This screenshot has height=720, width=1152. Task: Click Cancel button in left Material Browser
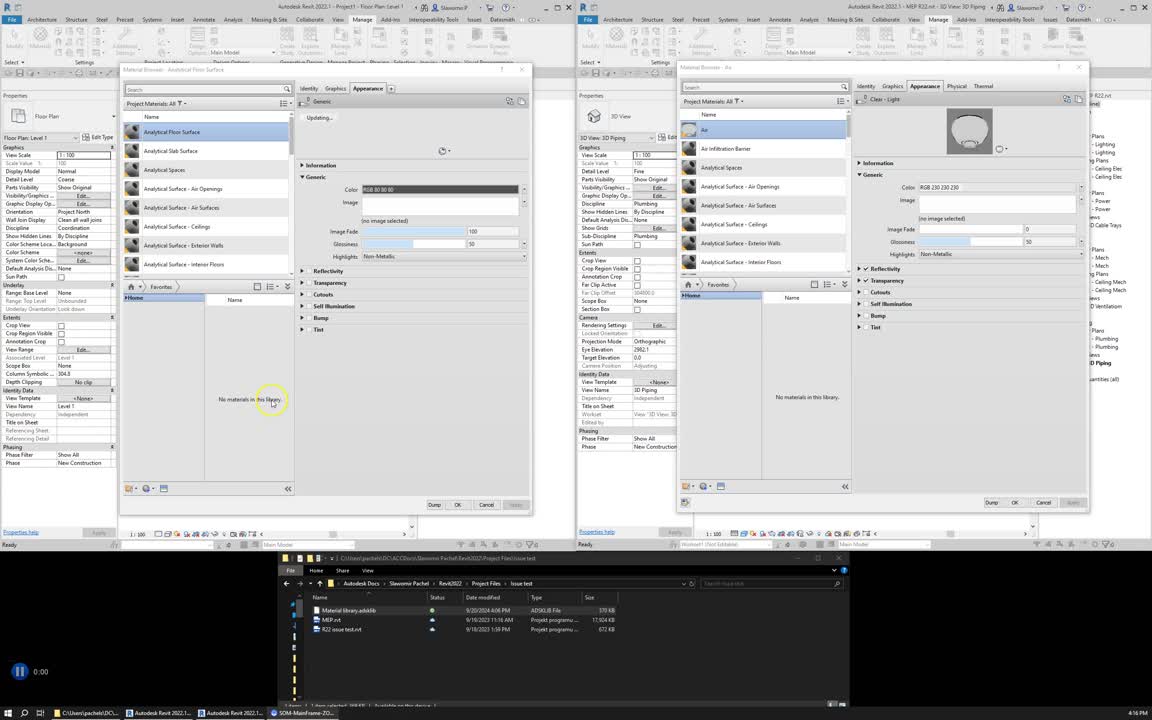click(486, 505)
